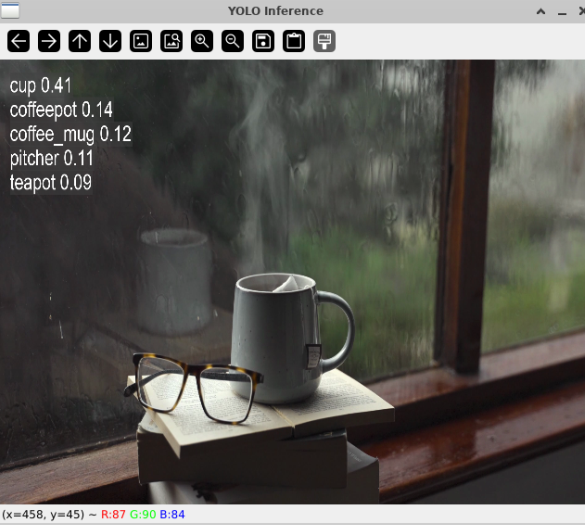Screen dimensions: 585x525
Task: Click the 'pitcher 0.11' prediction label
Action: tap(51, 158)
